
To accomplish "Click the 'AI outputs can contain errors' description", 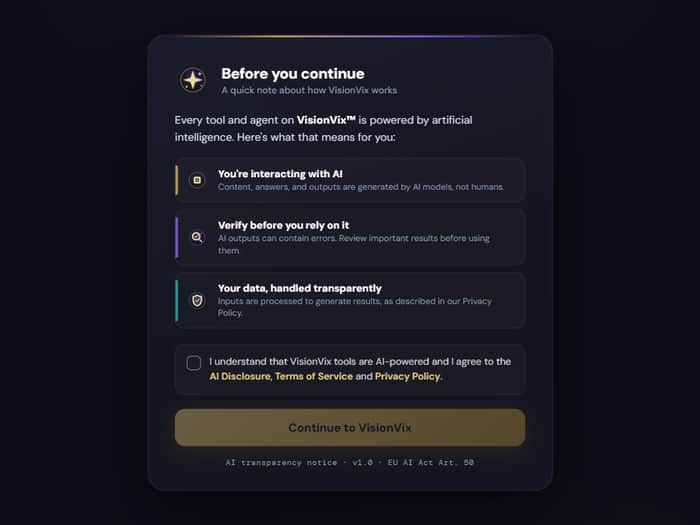I will coord(354,244).
